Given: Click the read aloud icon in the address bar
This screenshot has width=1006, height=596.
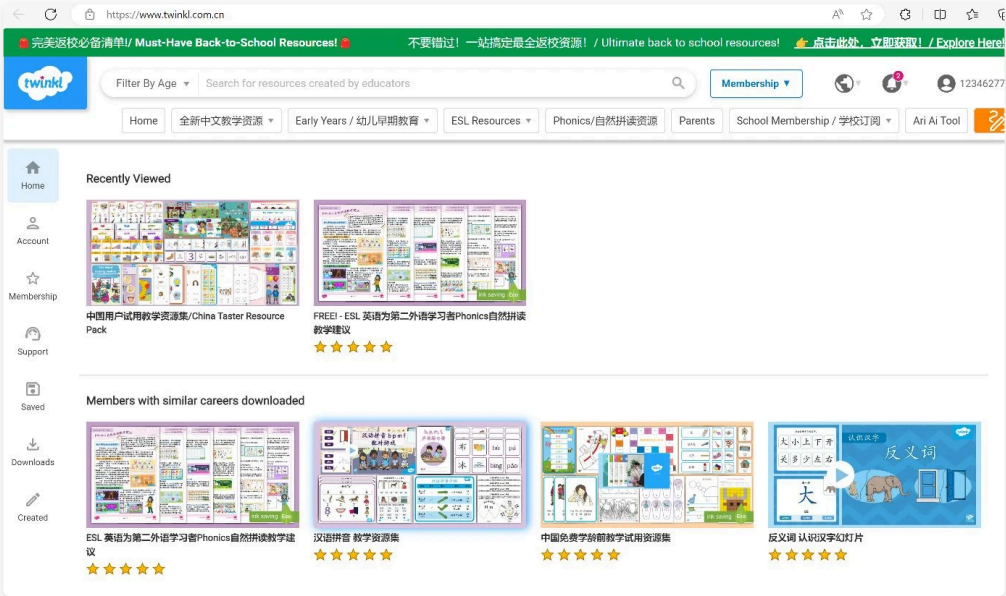Looking at the screenshot, I should (837, 14).
